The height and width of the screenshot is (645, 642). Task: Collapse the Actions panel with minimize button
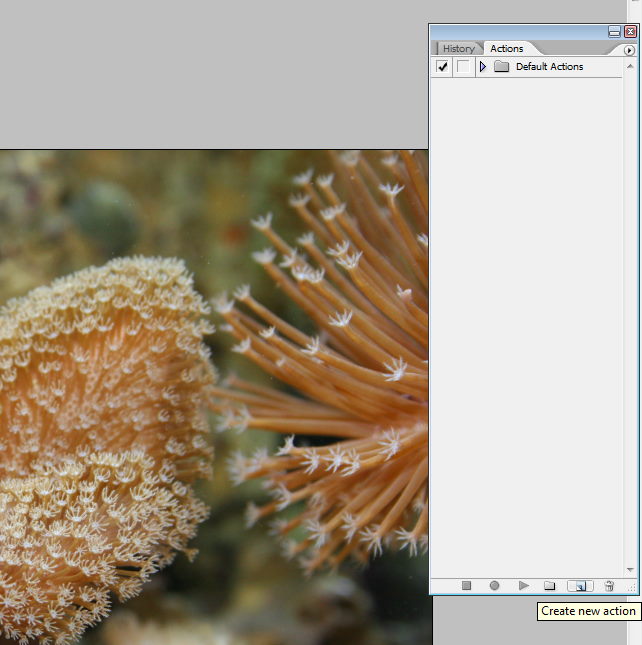[x=615, y=32]
